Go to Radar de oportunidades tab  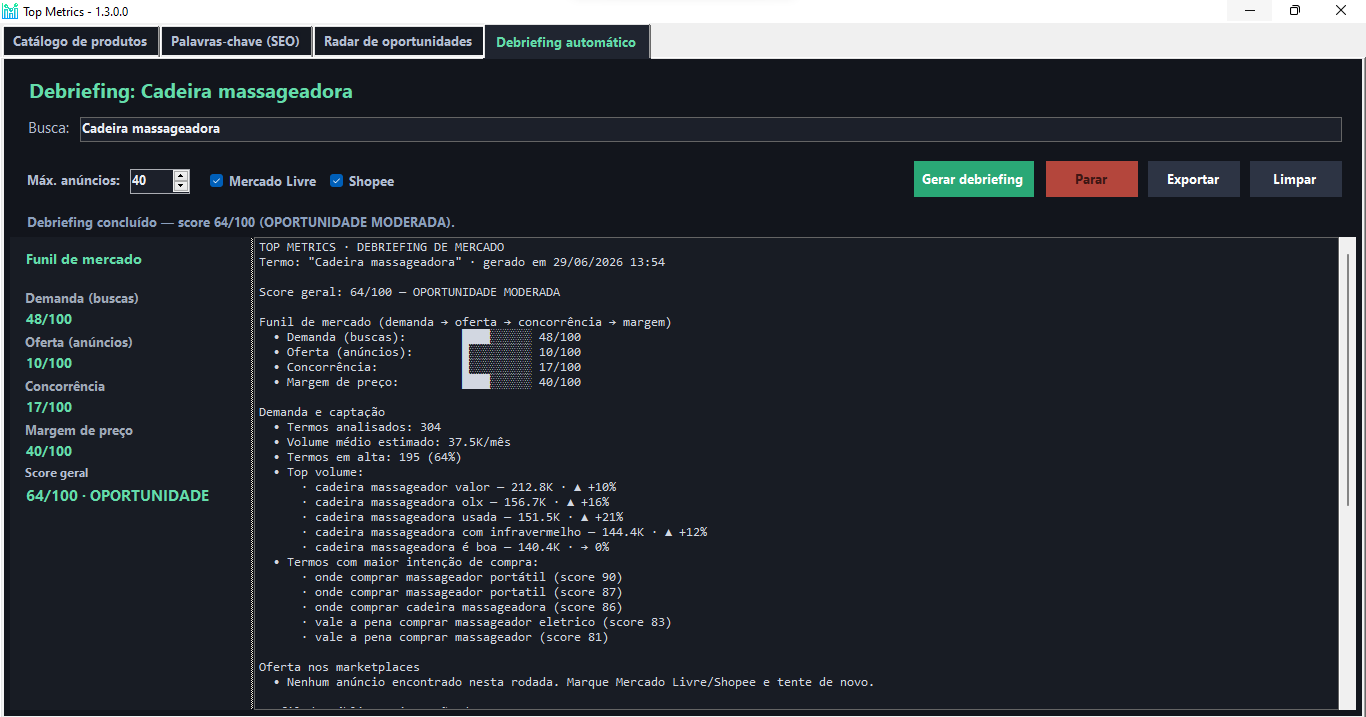[x=397, y=42]
